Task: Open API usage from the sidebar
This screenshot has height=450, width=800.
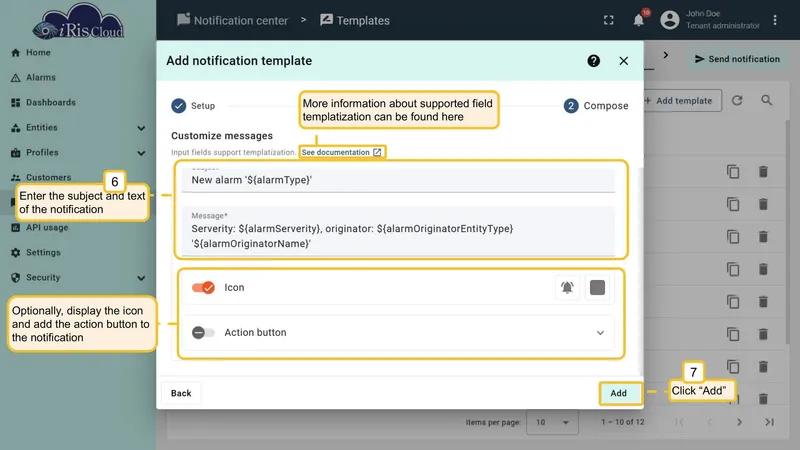Action: 47,228
